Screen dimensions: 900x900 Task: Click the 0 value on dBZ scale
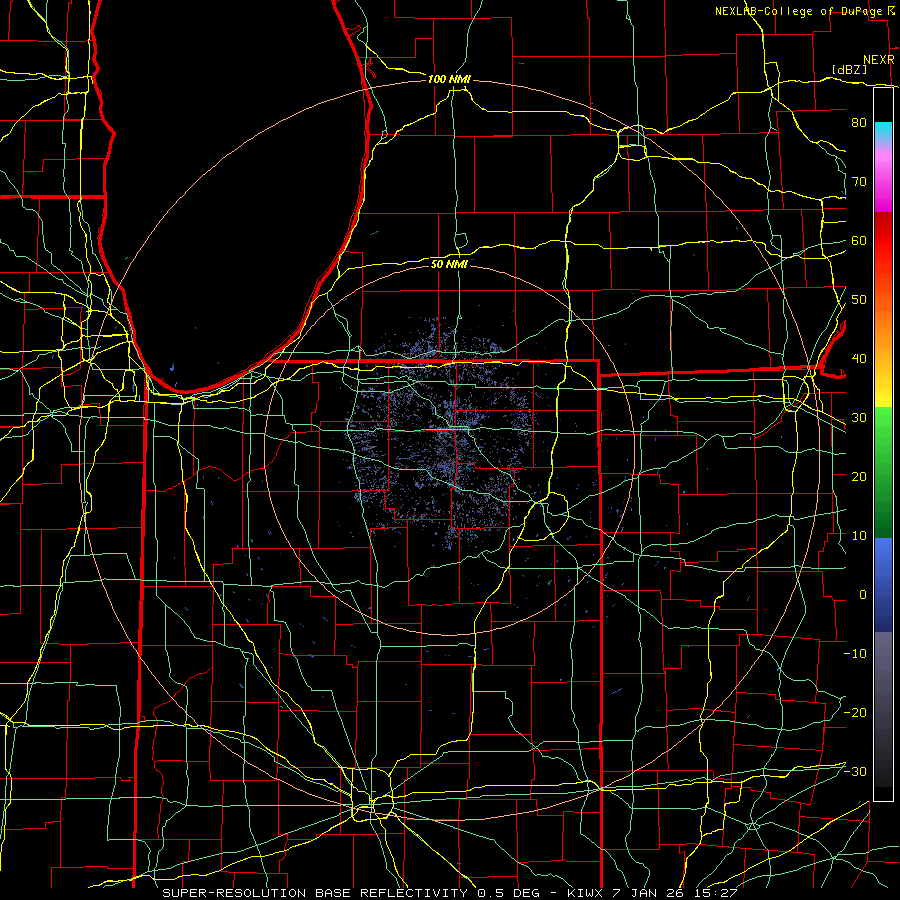point(863,595)
